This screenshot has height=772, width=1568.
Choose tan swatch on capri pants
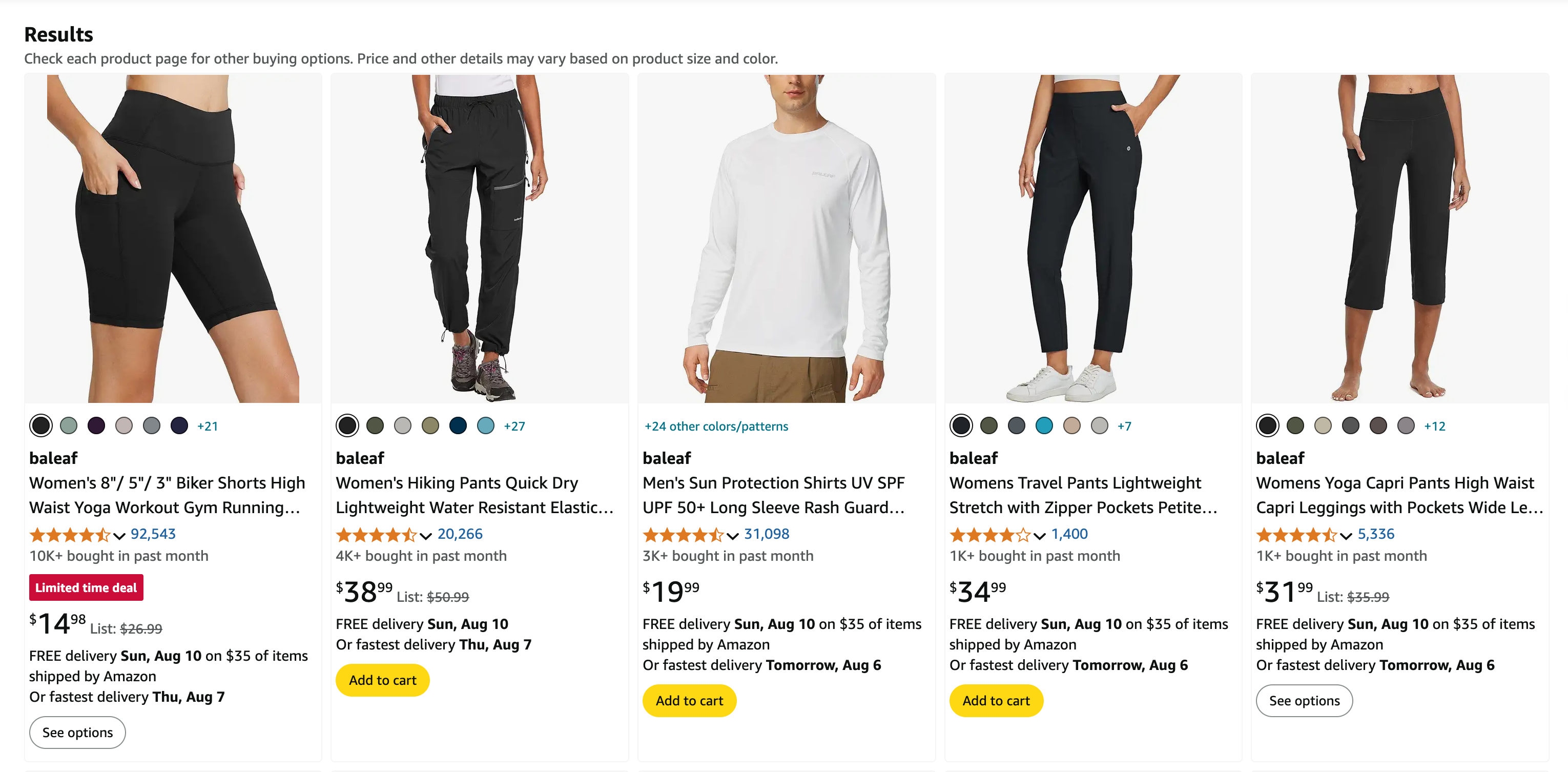click(1323, 425)
